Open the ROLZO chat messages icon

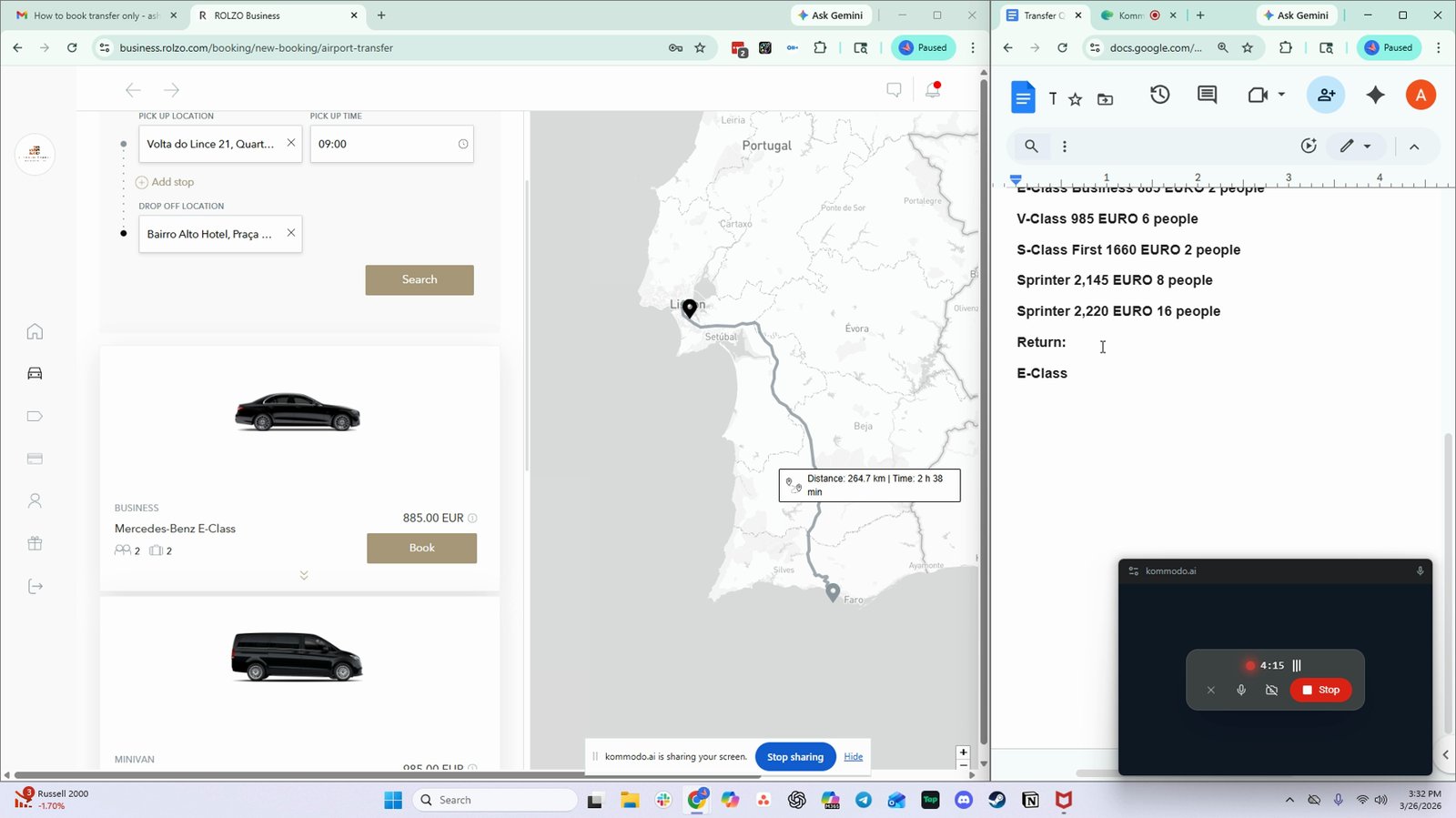pos(894,89)
